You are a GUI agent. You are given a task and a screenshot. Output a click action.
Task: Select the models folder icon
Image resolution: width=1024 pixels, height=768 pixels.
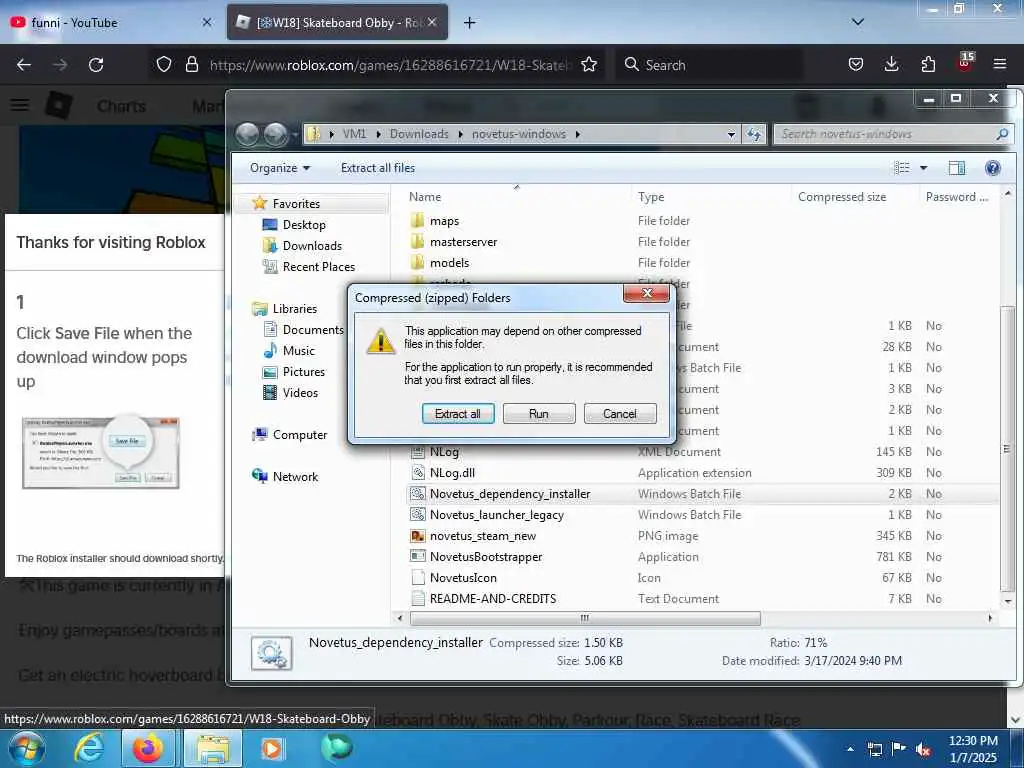[x=418, y=263]
